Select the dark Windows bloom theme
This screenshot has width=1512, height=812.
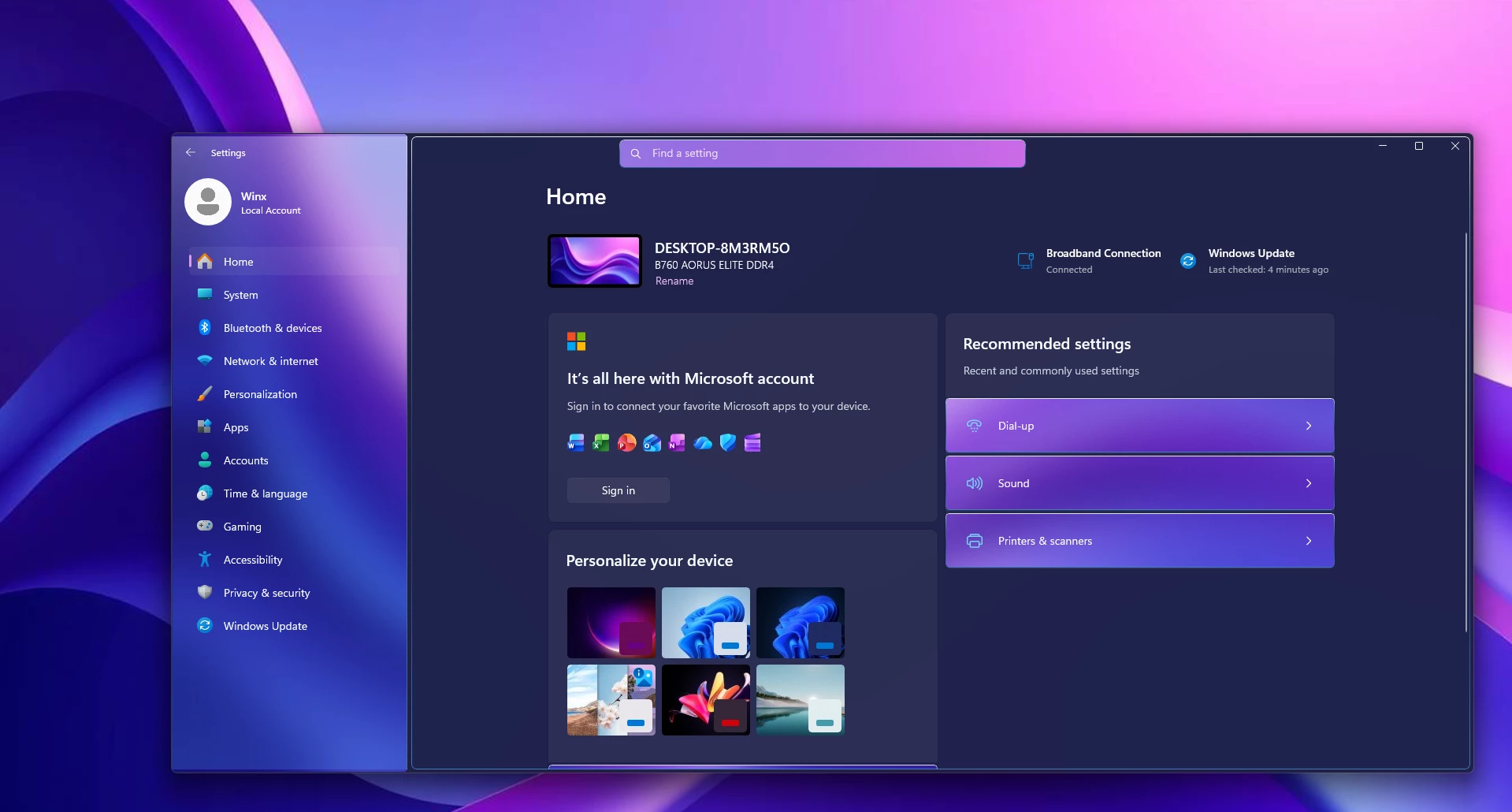click(x=801, y=623)
